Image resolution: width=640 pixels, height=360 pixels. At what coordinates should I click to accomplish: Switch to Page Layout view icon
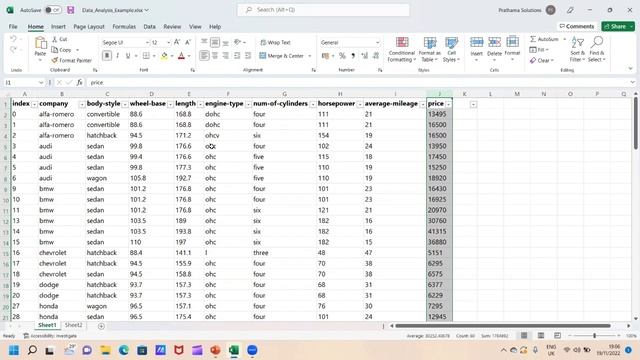(x=541, y=336)
